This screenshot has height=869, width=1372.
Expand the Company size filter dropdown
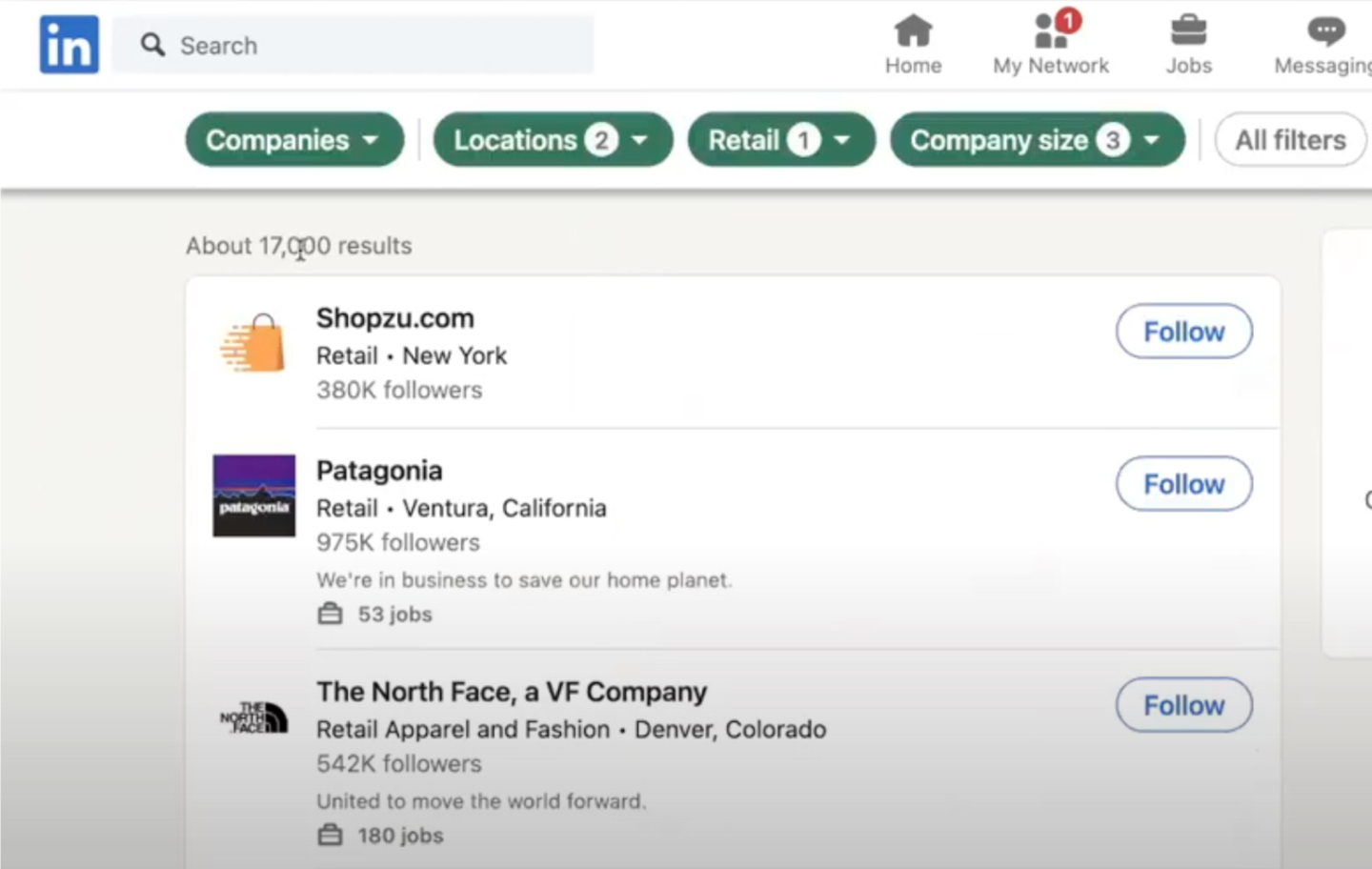tap(1038, 140)
